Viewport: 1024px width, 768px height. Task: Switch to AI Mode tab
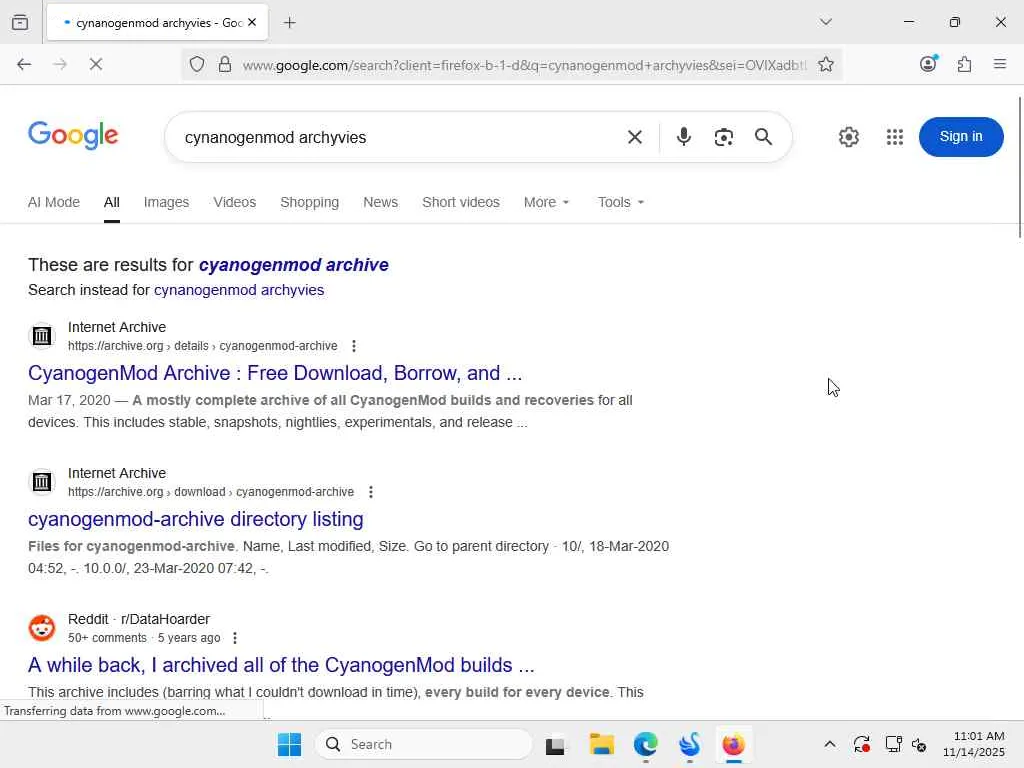point(54,202)
